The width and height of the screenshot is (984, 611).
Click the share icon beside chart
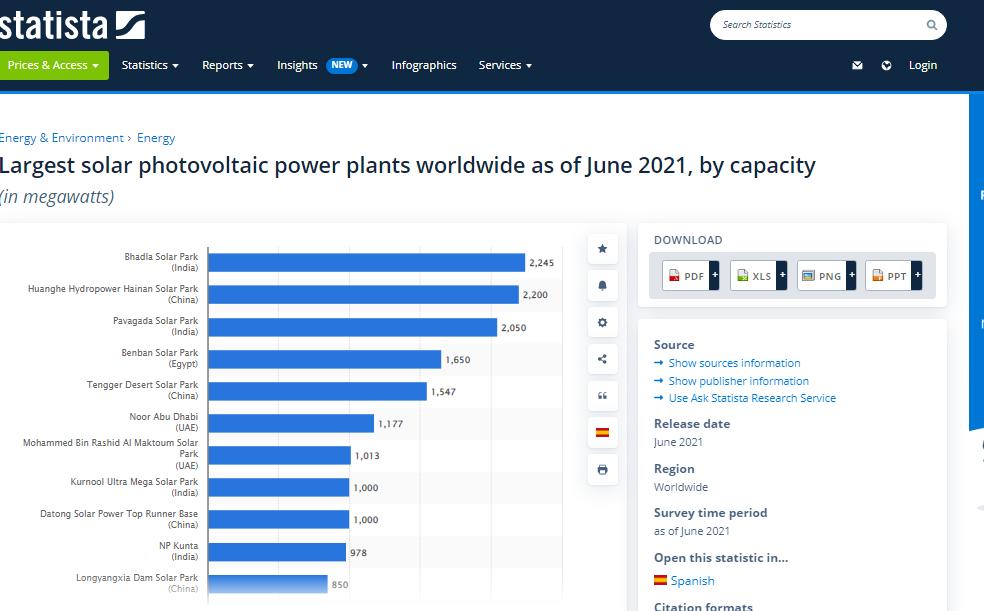602,359
